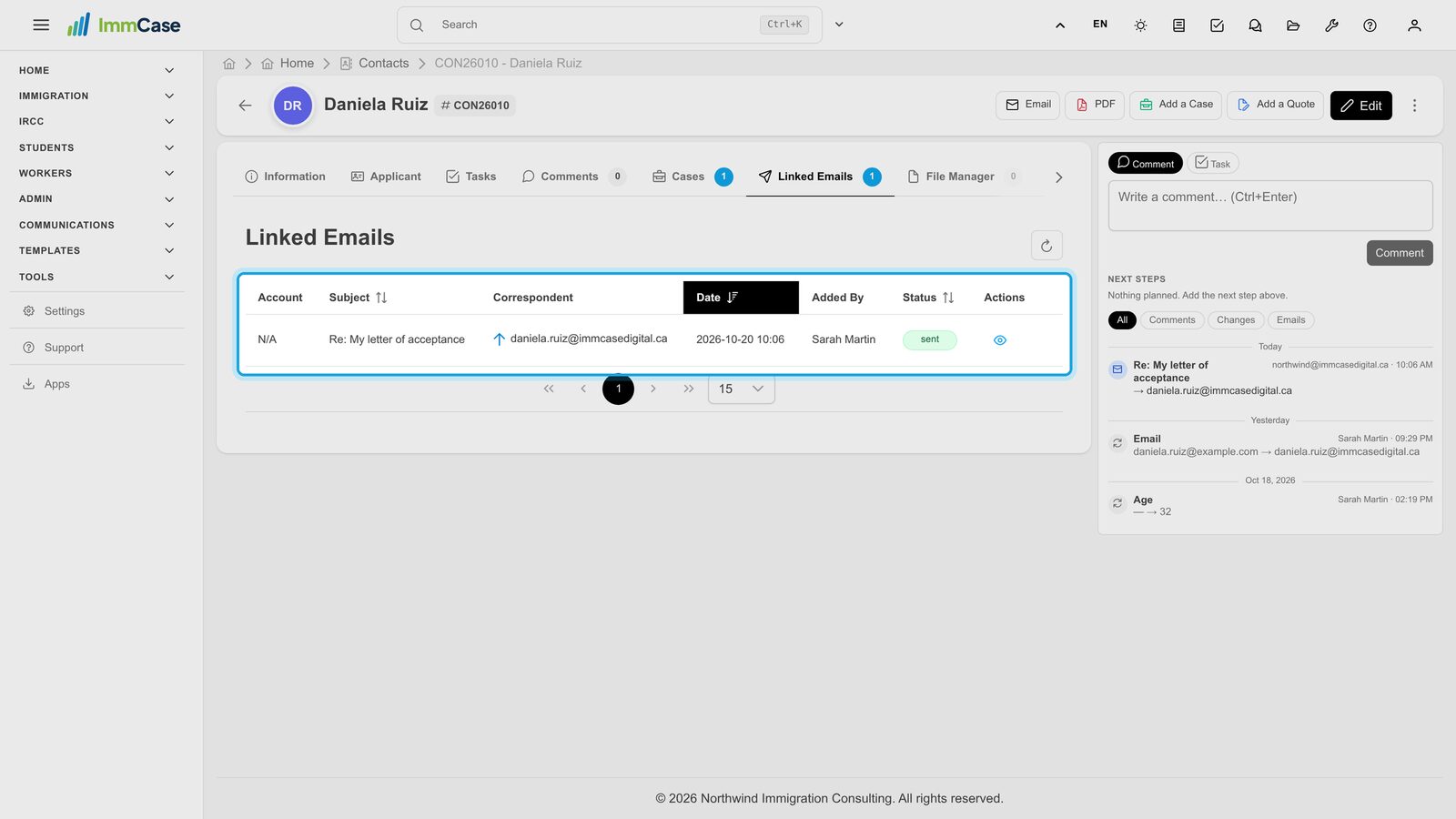Image resolution: width=1456 pixels, height=819 pixels.
Task: Toggle the light/dark theme sun icon
Action: 1140,25
